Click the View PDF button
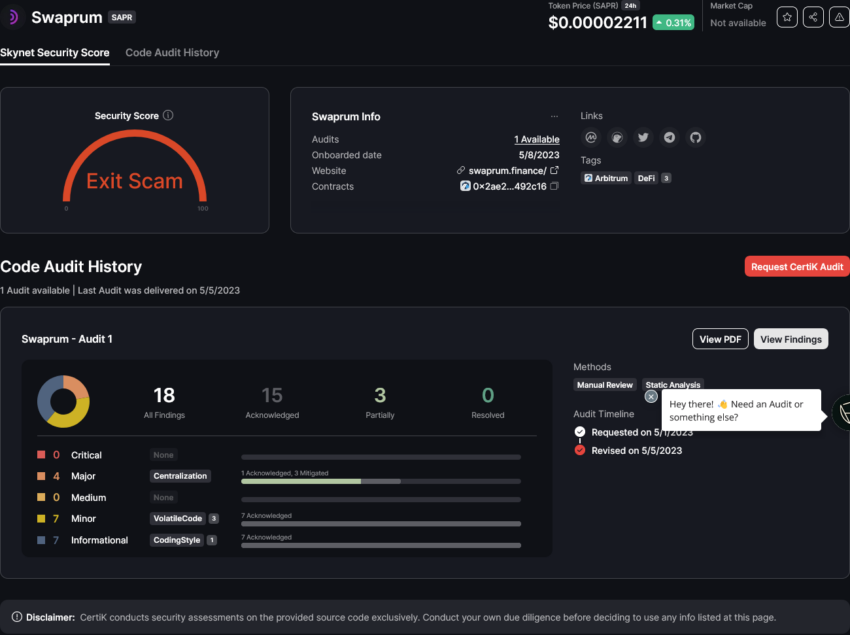The image size is (850, 635). (x=720, y=339)
